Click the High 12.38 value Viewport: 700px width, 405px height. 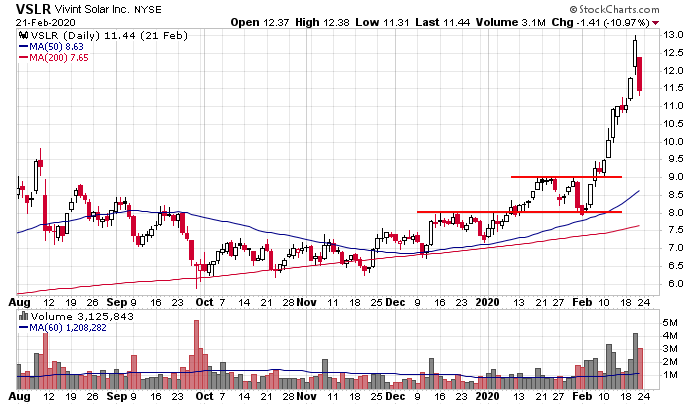[322, 22]
